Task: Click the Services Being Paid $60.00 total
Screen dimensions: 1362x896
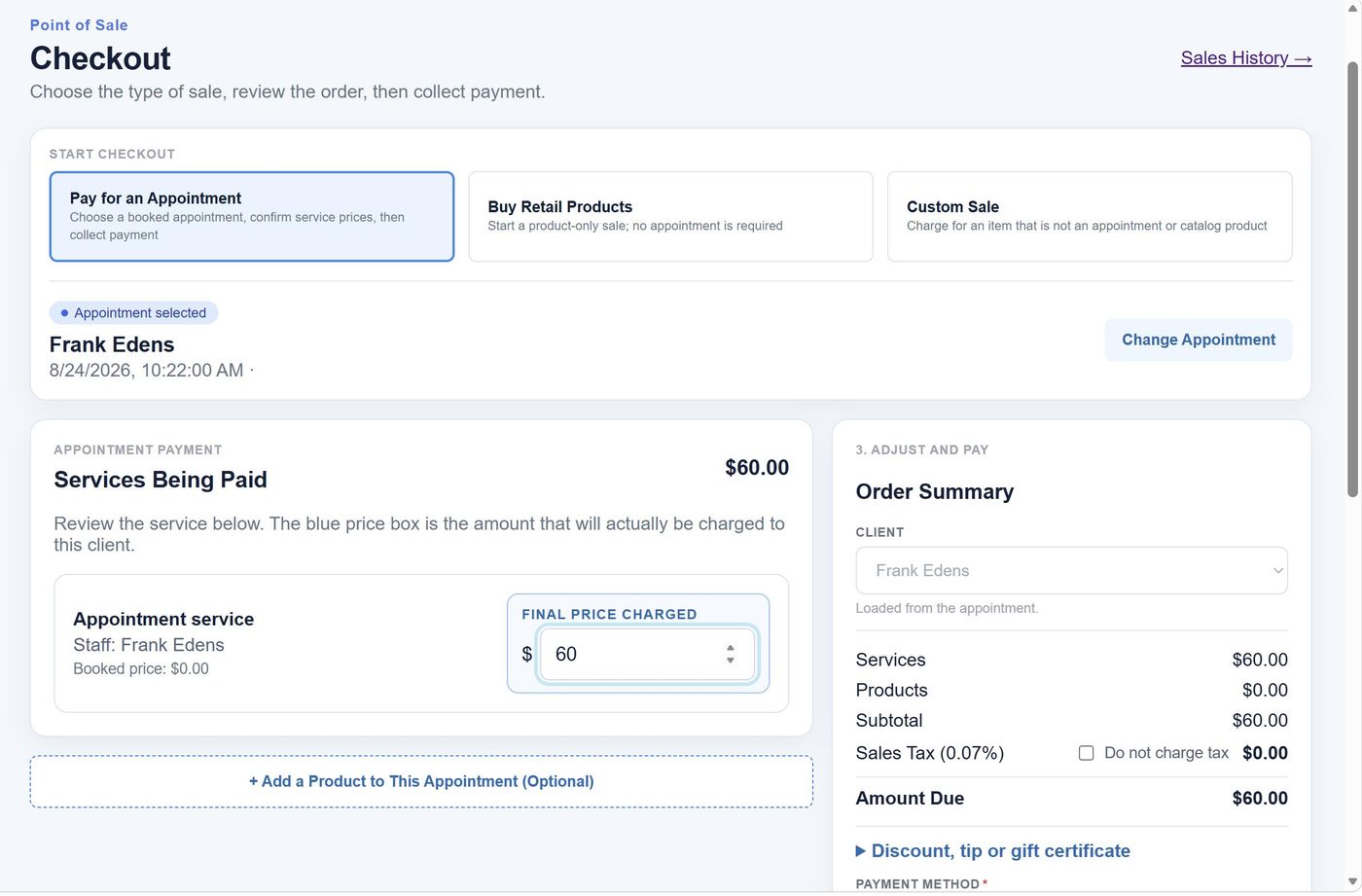Action: pos(757,468)
